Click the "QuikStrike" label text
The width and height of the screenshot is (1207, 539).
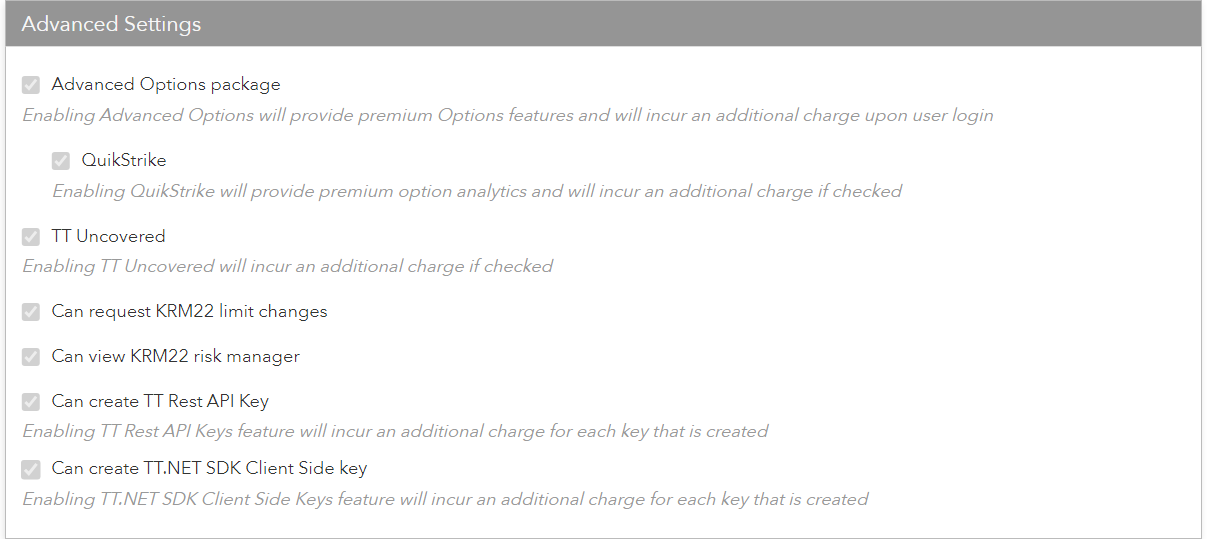point(124,160)
